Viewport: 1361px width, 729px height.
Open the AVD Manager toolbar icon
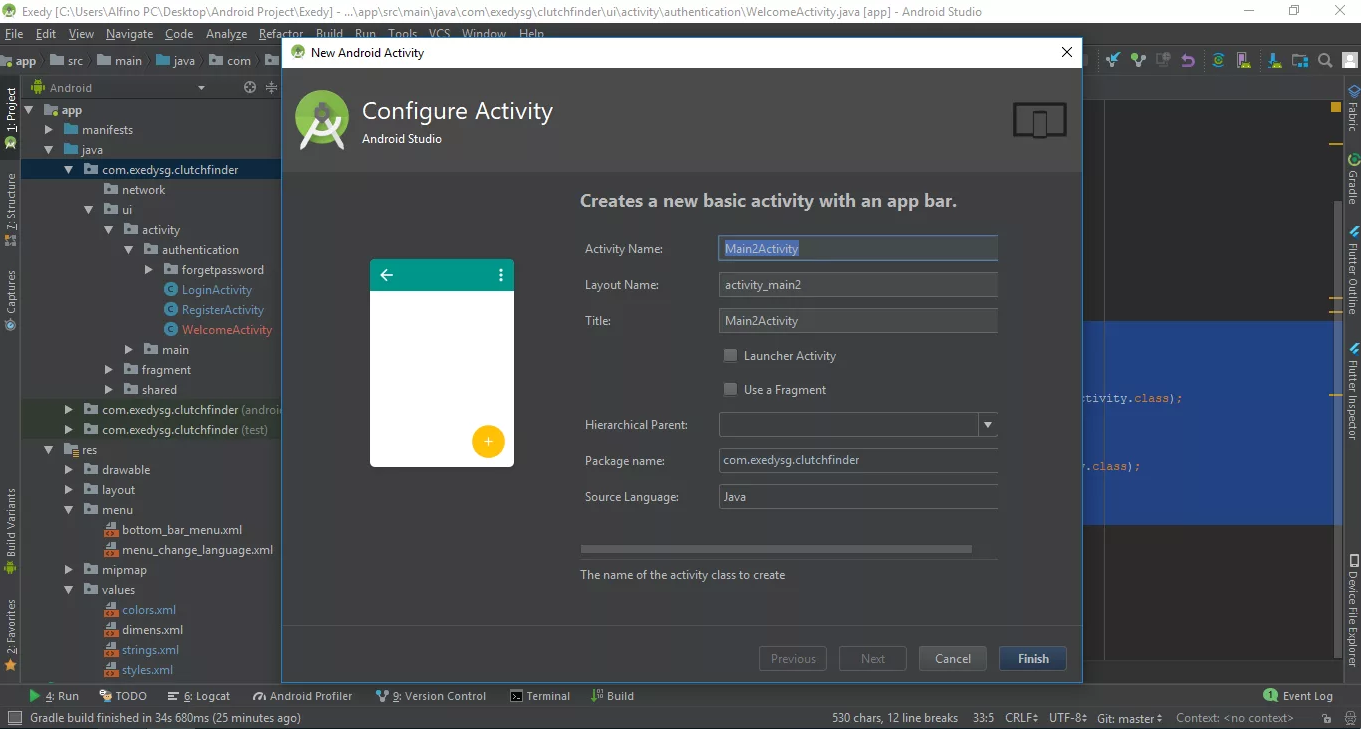[x=1244, y=60]
